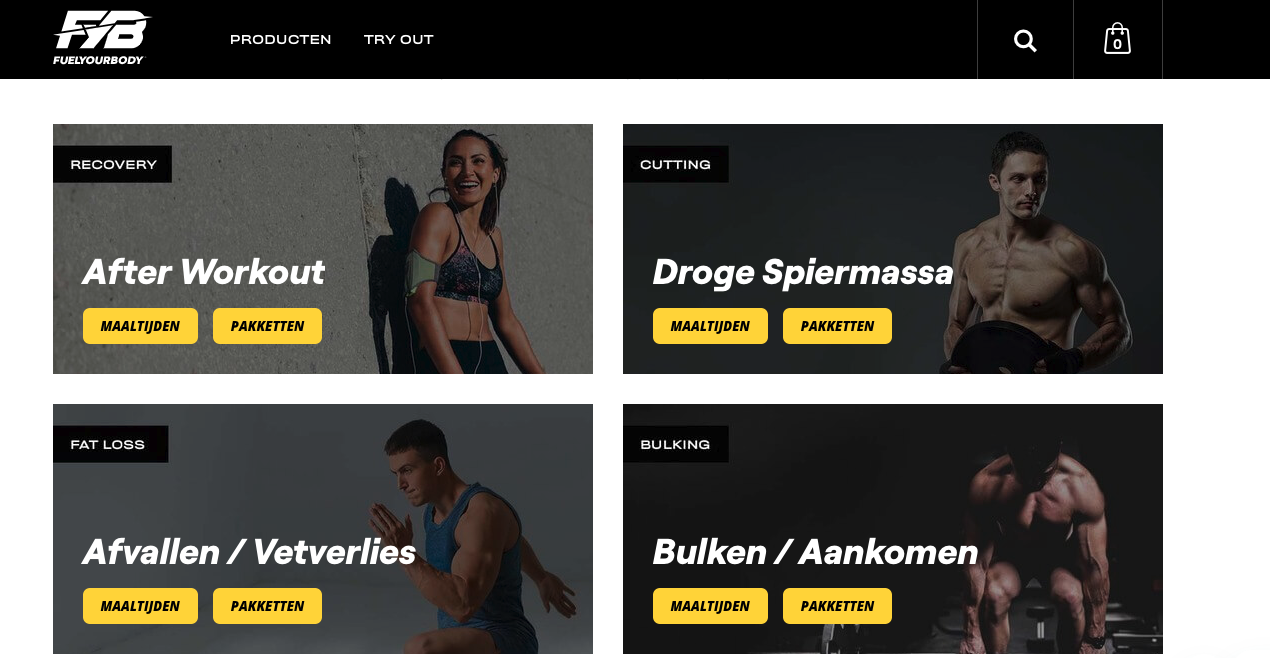
Task: Open the Producten menu
Action: [x=281, y=40]
